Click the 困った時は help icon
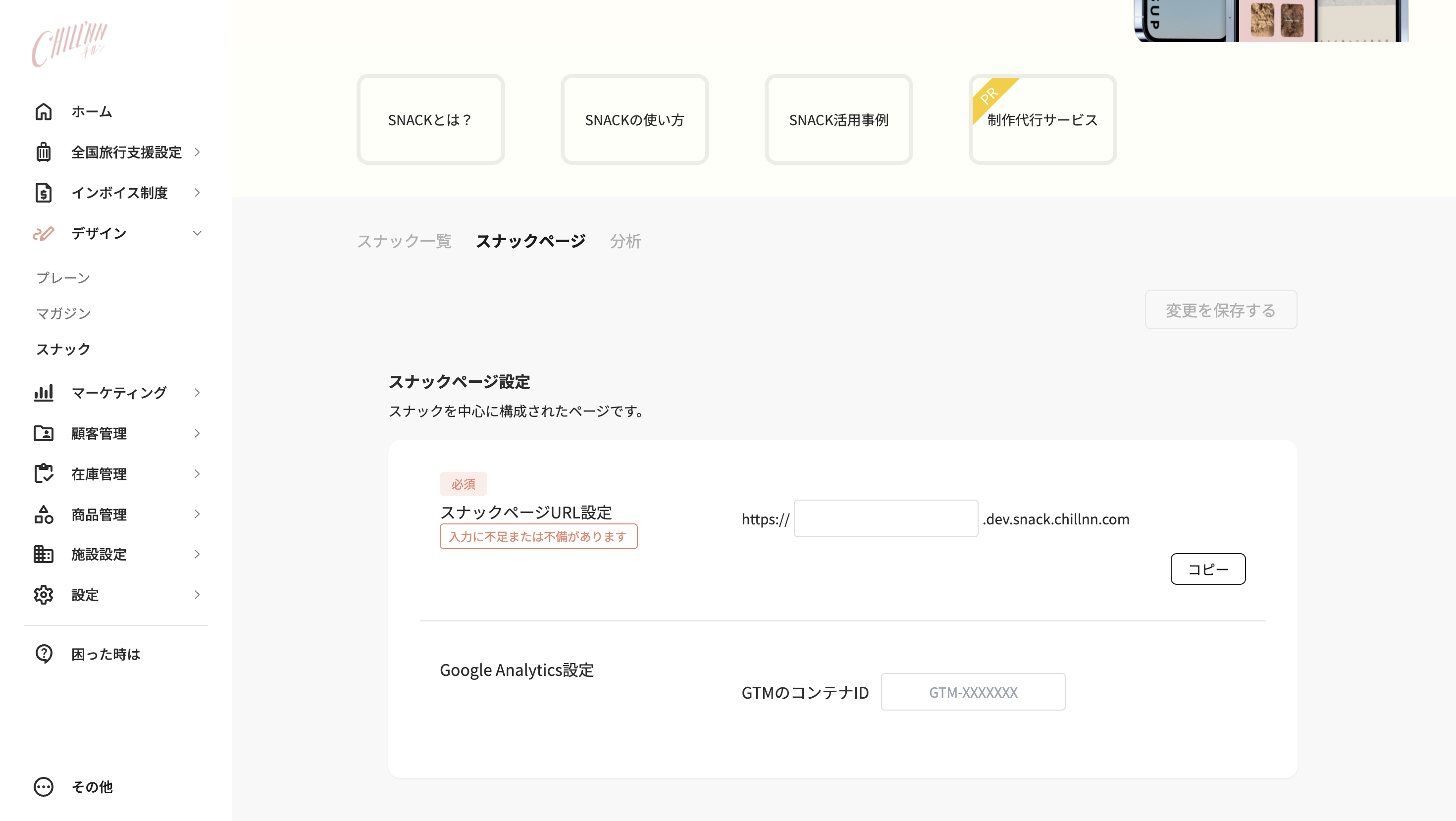The width and height of the screenshot is (1456, 821). pyautogui.click(x=44, y=654)
